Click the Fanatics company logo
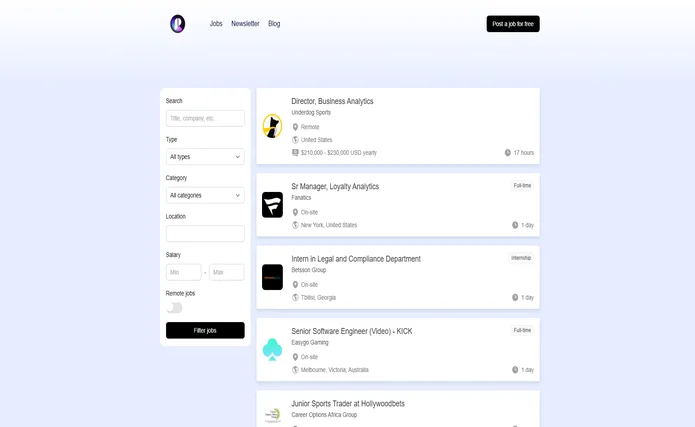Screen dimensions: 695x427 pyautogui.click(x=272, y=205)
